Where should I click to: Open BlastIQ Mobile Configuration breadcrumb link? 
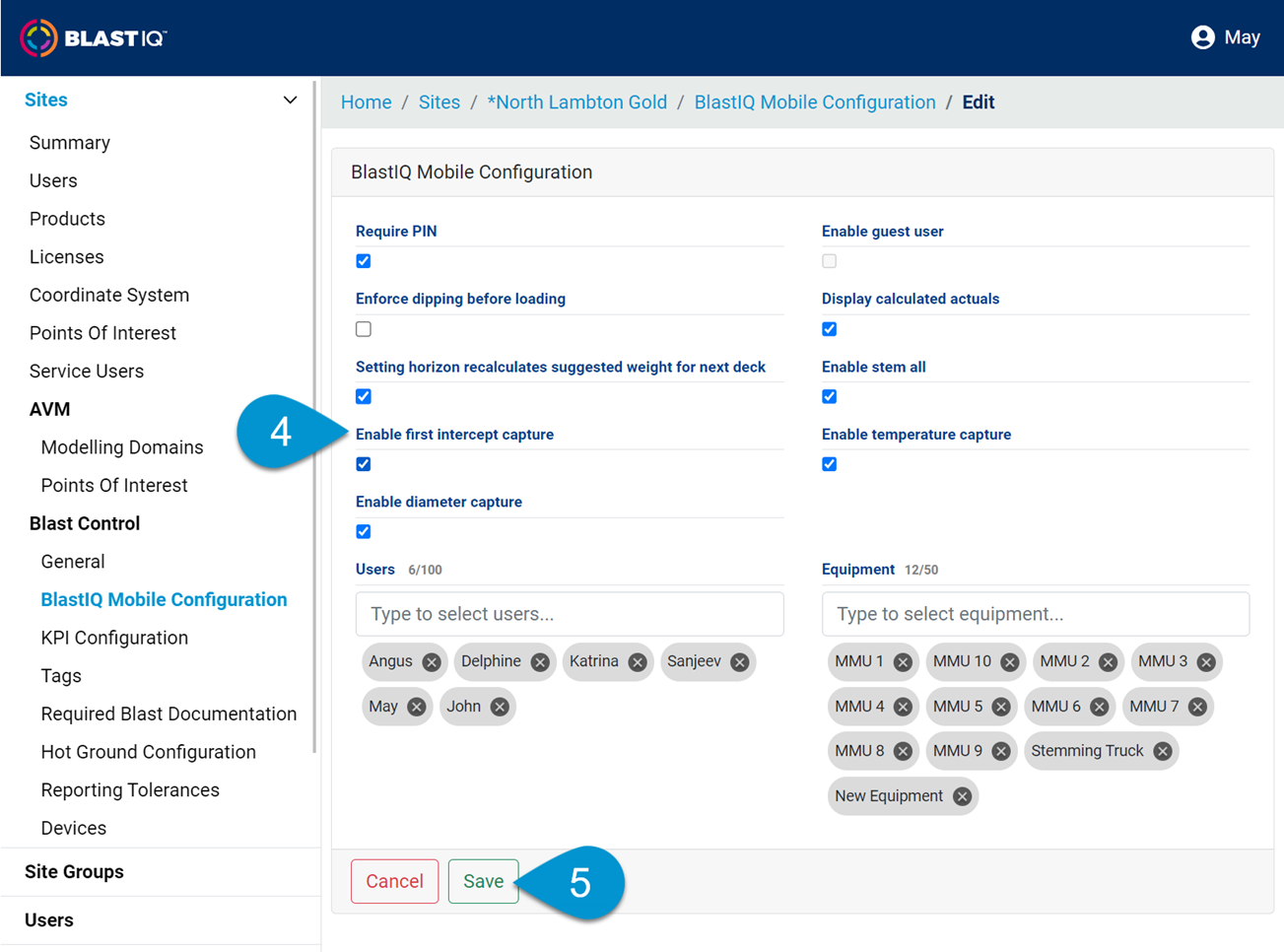[815, 102]
